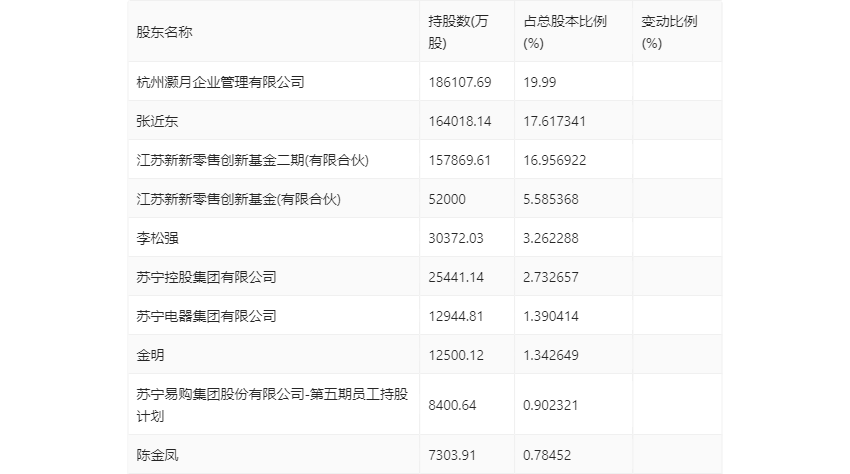Select the value 157869.61
850x474 pixels.
pyautogui.click(x=460, y=160)
